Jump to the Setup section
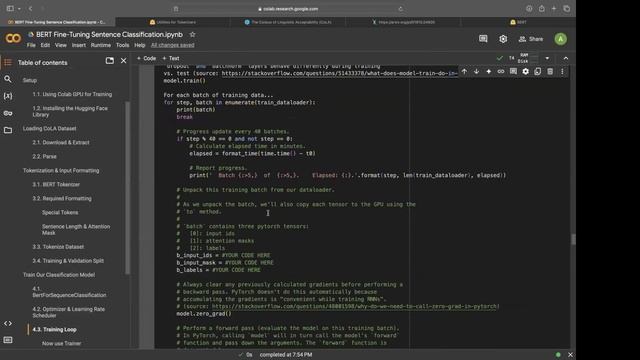Image resolution: width=640 pixels, height=360 pixels. [30, 80]
